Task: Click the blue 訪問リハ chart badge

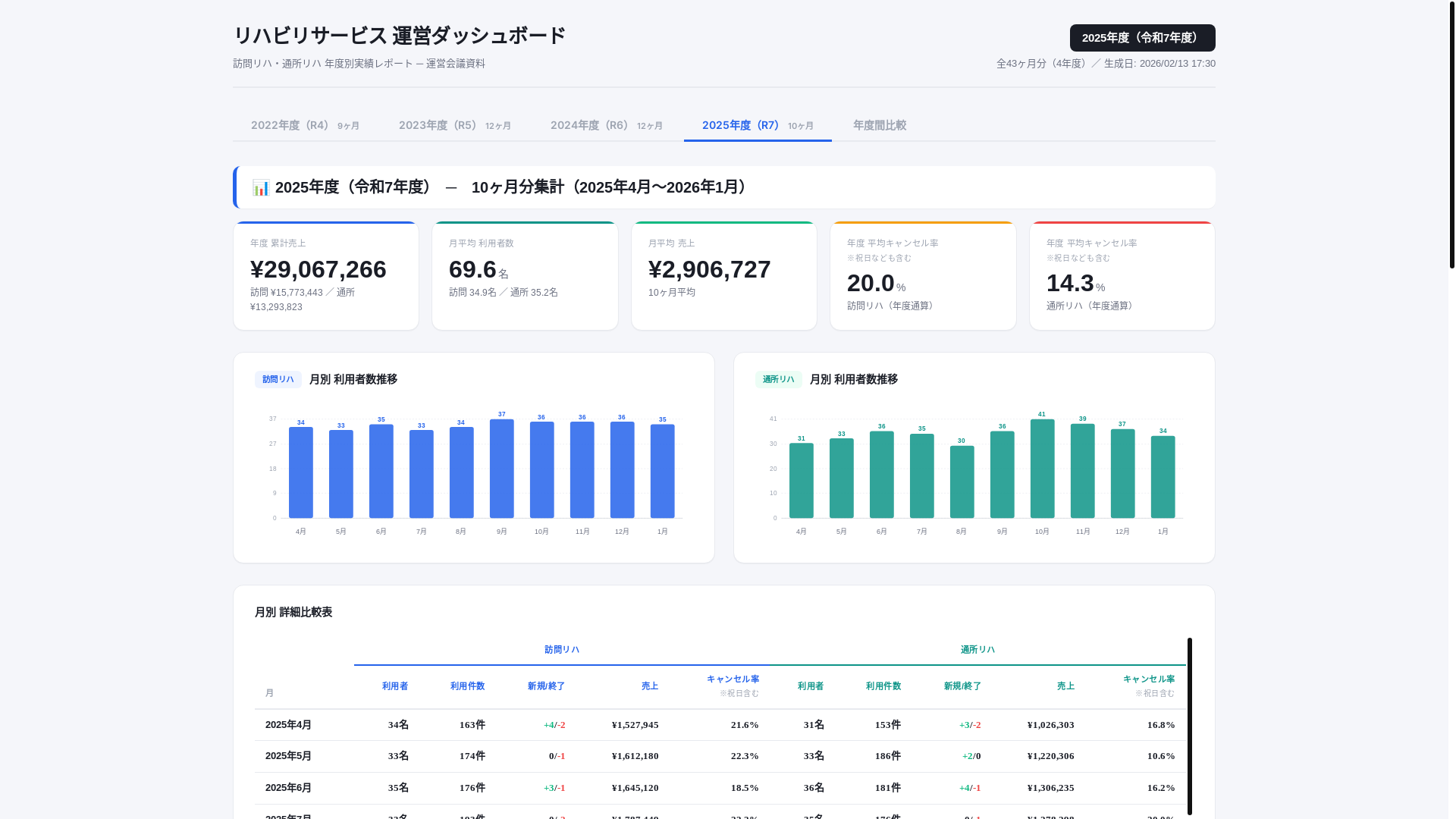Action: [x=278, y=379]
